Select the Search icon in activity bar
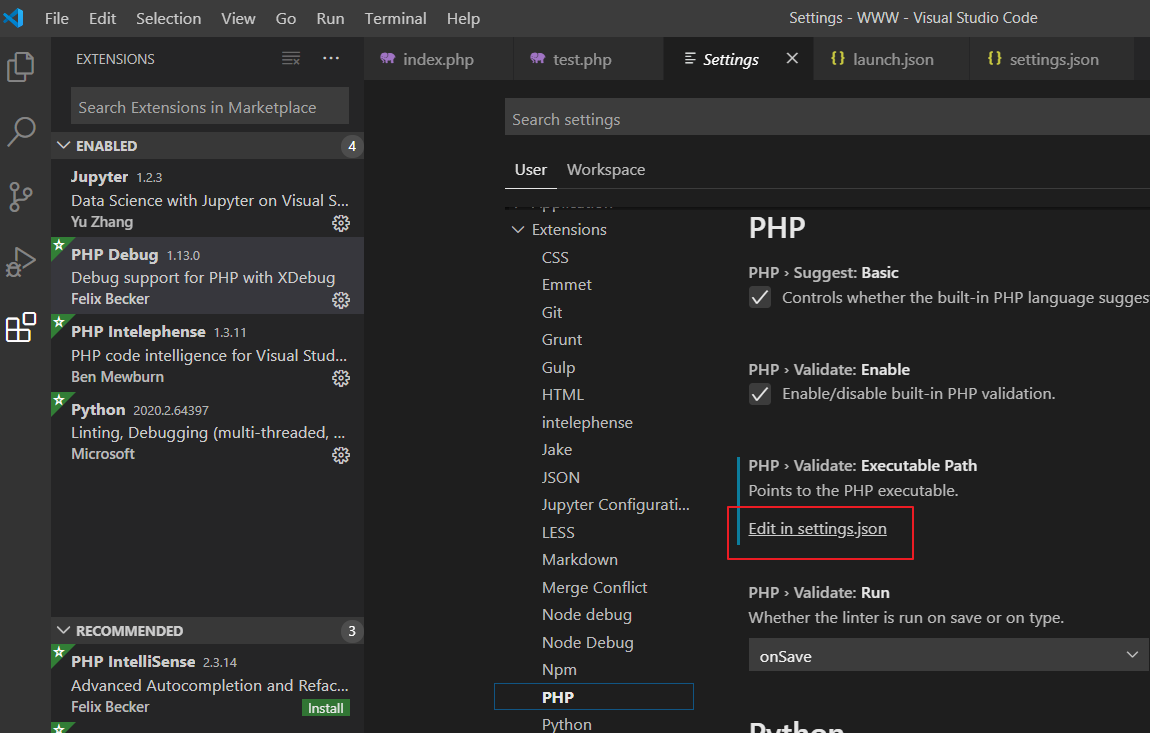1150x733 pixels. (x=21, y=131)
